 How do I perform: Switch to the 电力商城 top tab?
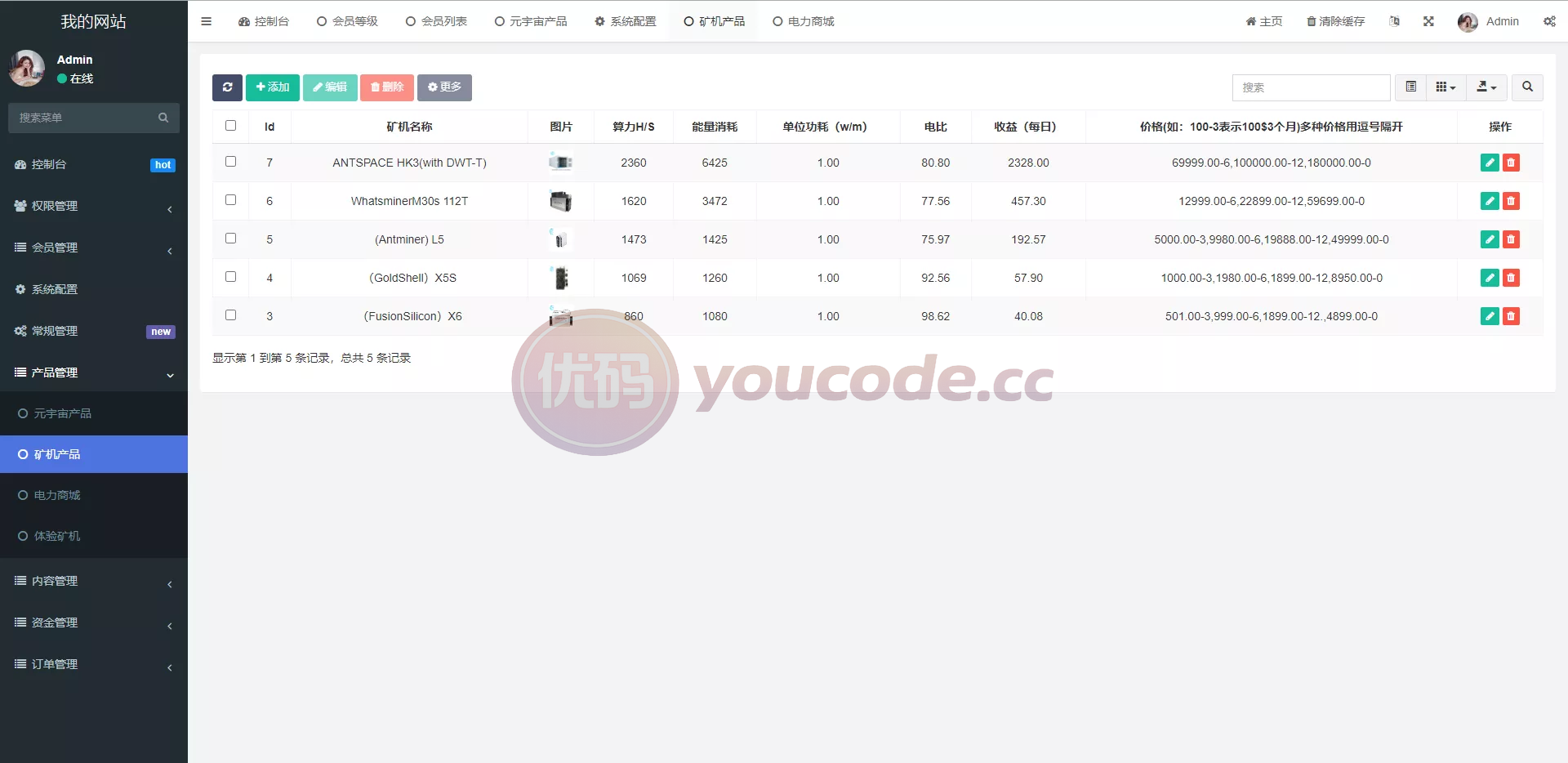[x=804, y=21]
